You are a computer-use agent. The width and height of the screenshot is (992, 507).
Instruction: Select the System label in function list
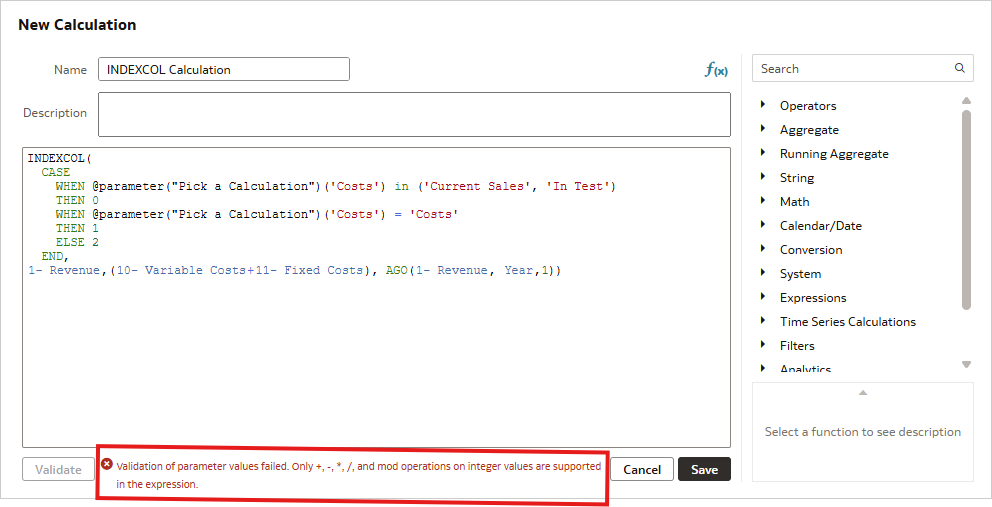point(800,274)
